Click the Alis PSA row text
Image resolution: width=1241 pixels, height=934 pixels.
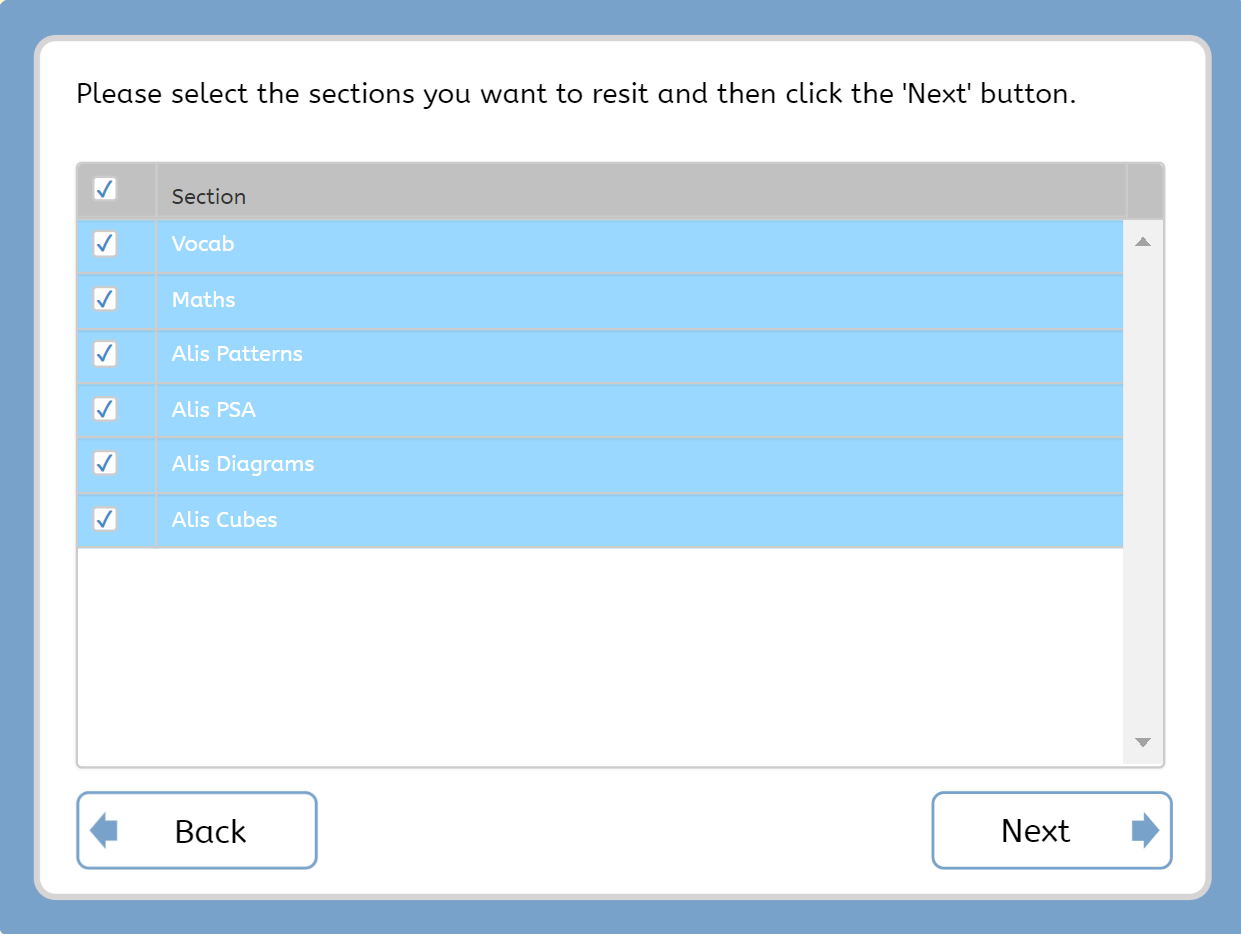click(214, 410)
